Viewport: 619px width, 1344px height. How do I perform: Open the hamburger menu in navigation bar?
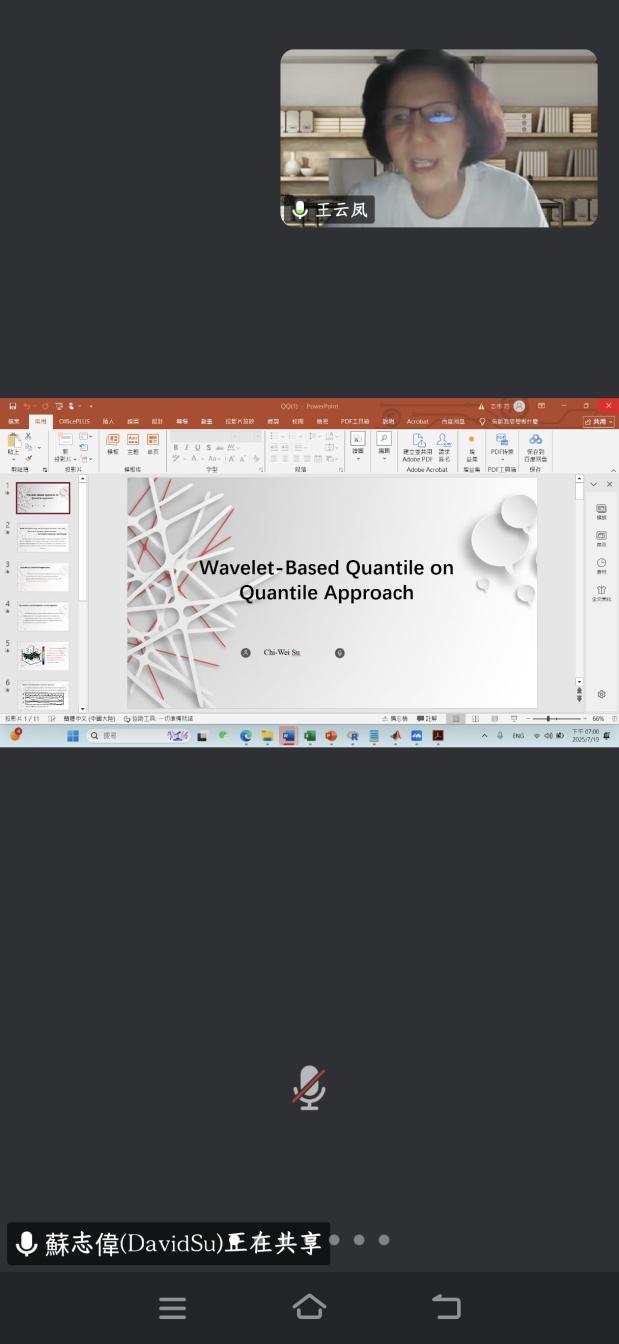172,1307
